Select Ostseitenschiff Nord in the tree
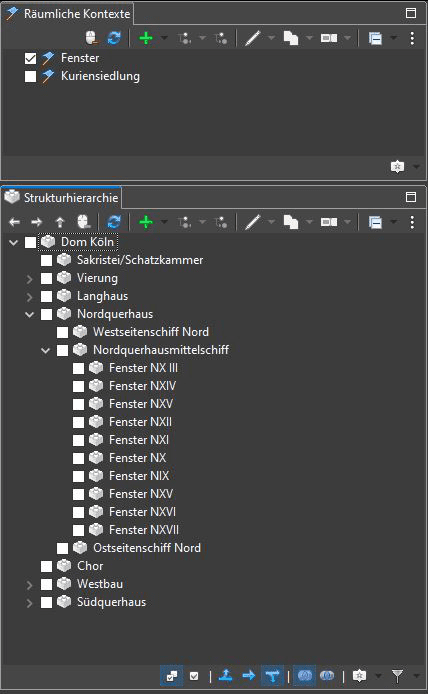Viewport: 428px width, 694px height. pyautogui.click(x=147, y=547)
